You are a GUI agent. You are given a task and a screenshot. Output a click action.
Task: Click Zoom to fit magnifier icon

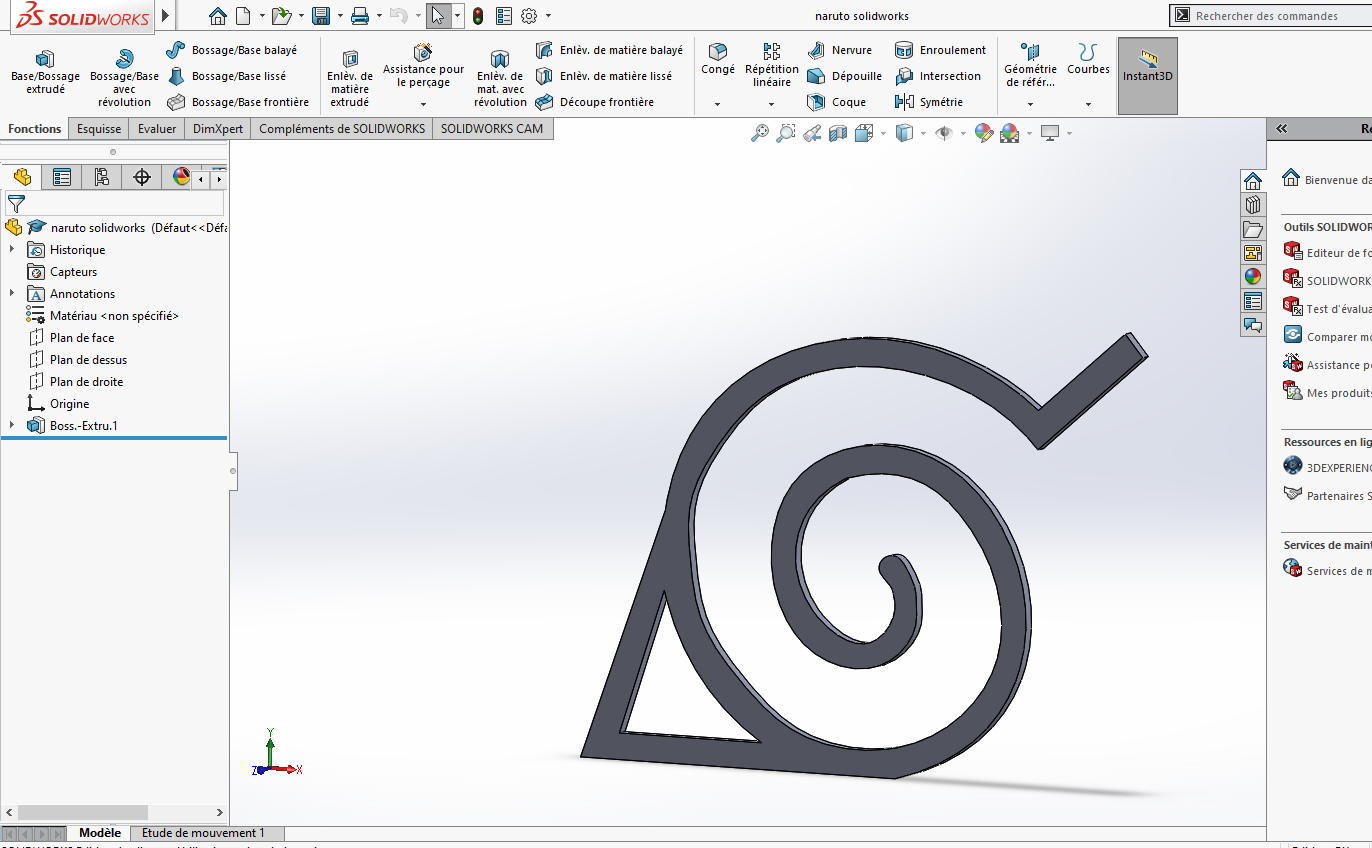pos(760,133)
